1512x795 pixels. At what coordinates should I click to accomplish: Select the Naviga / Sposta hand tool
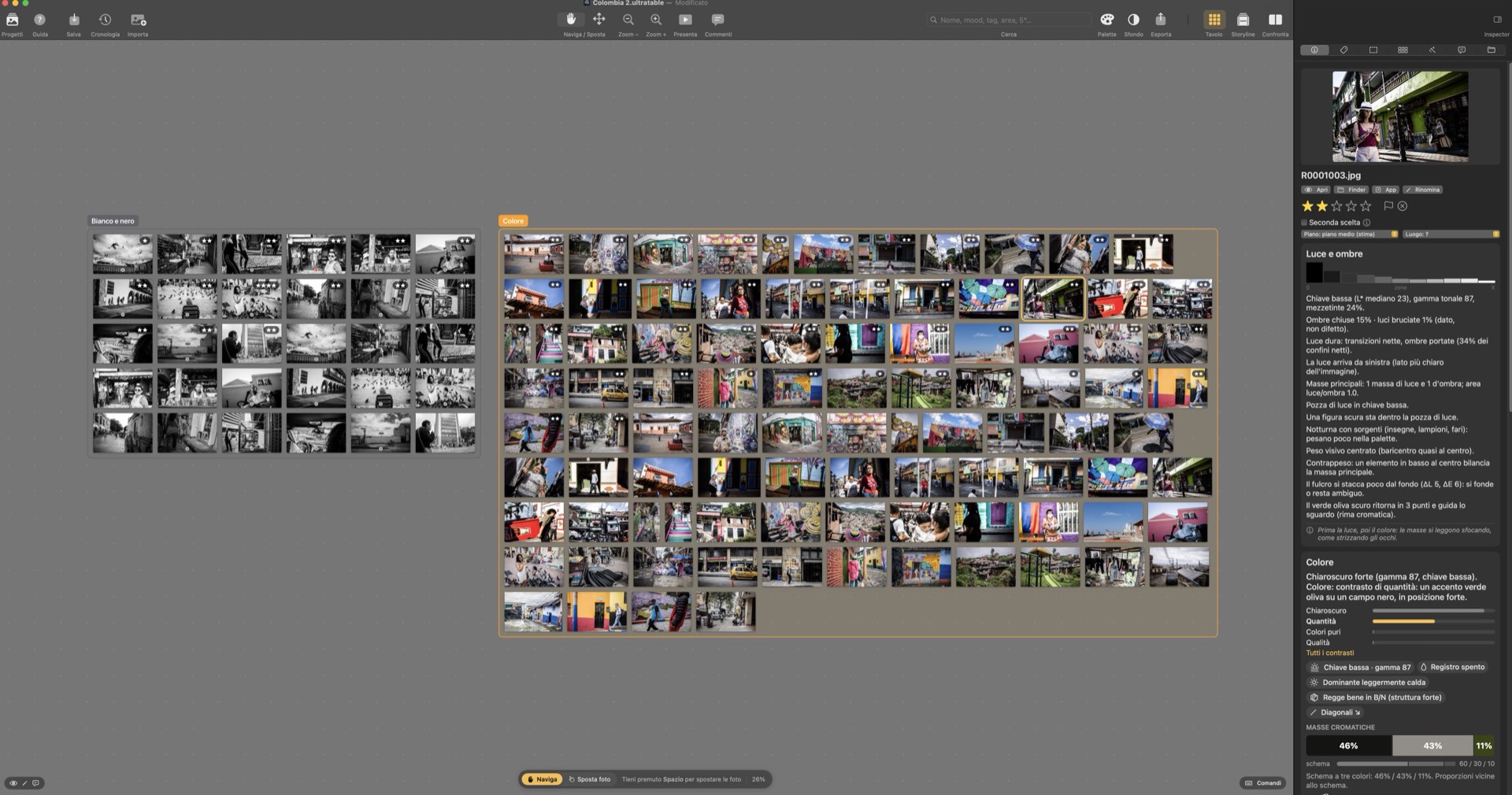click(571, 20)
